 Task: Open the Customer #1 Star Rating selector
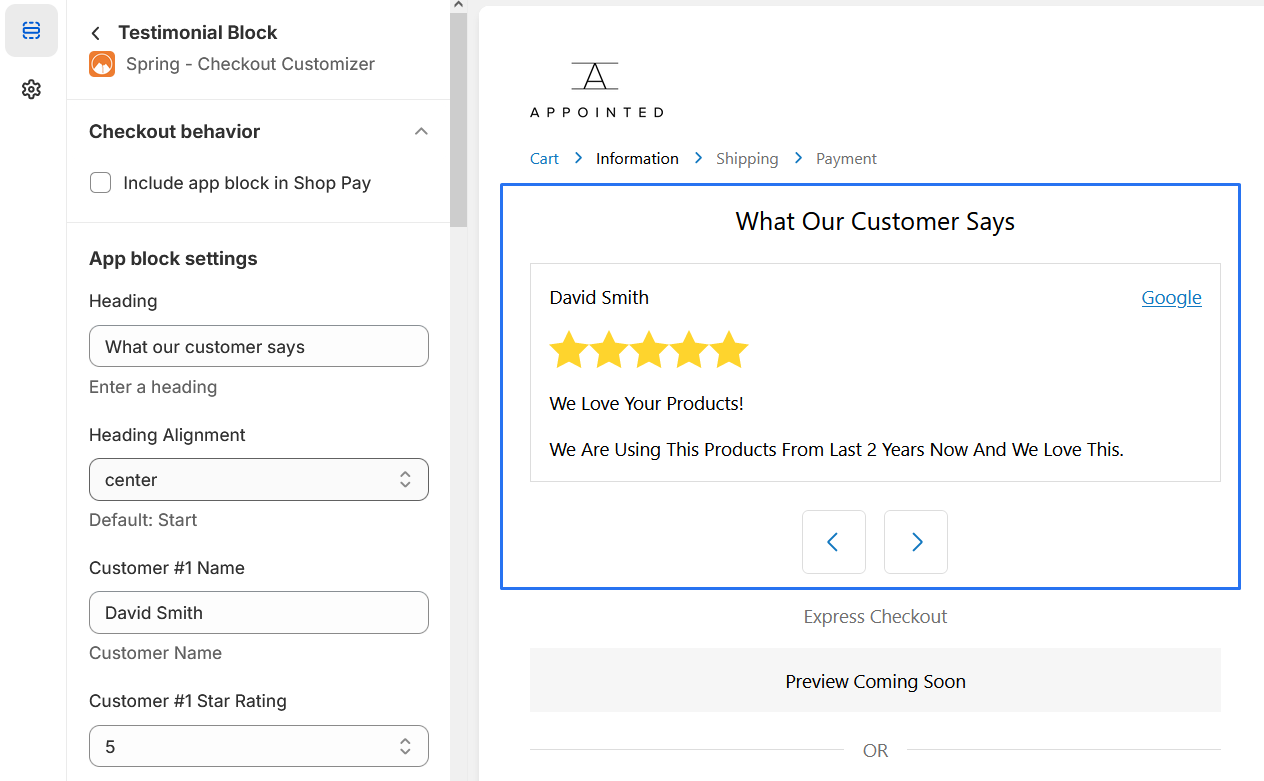tap(258, 746)
